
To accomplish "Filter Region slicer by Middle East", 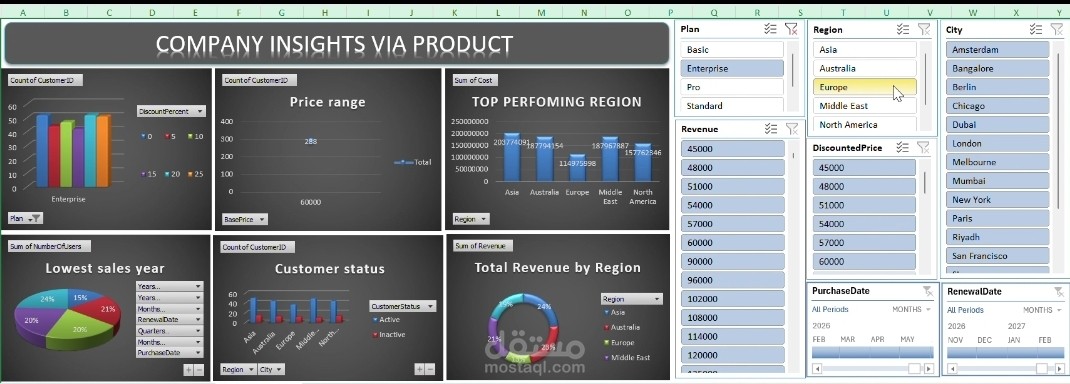I will [x=865, y=106].
